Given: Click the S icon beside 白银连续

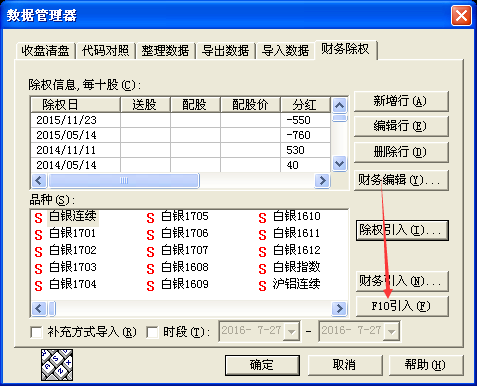Looking at the screenshot, I should click(38, 218).
